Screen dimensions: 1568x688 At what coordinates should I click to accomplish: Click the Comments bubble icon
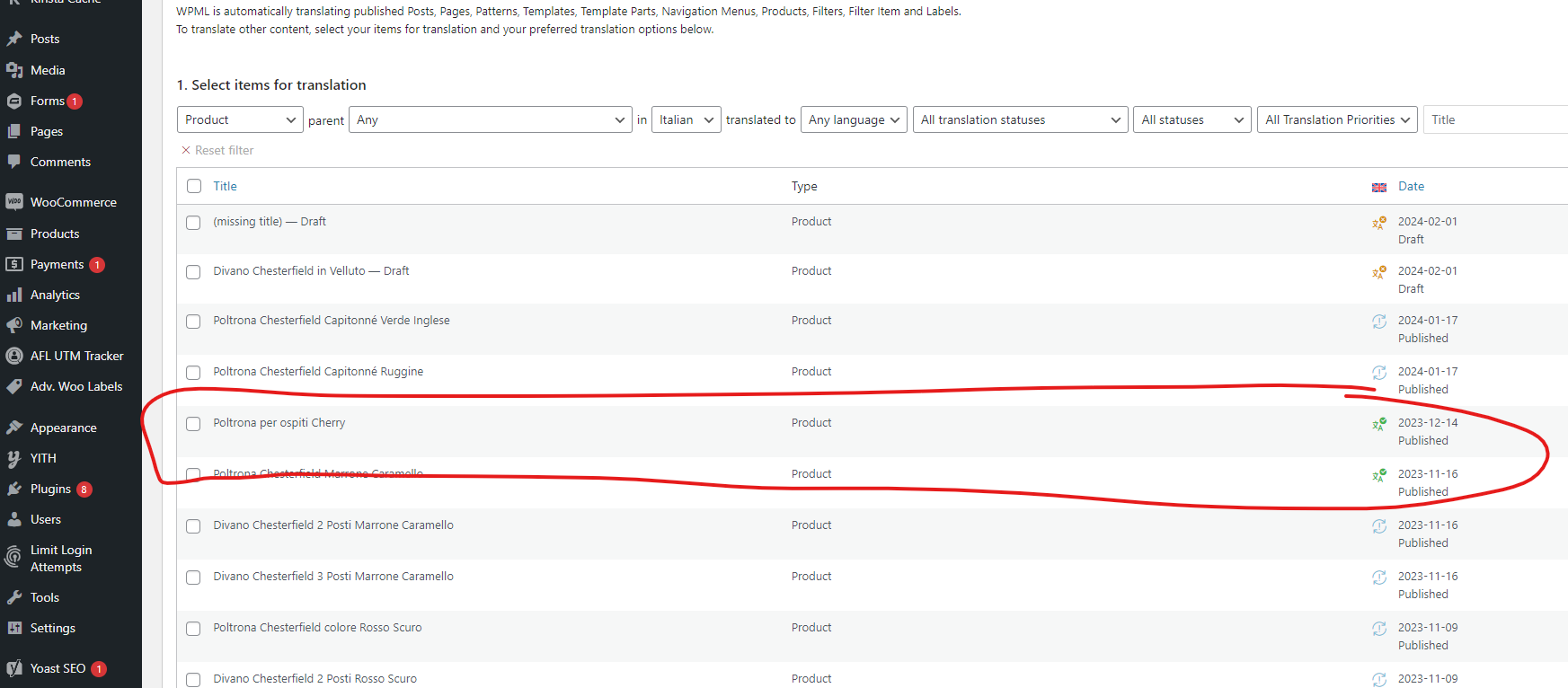(14, 162)
